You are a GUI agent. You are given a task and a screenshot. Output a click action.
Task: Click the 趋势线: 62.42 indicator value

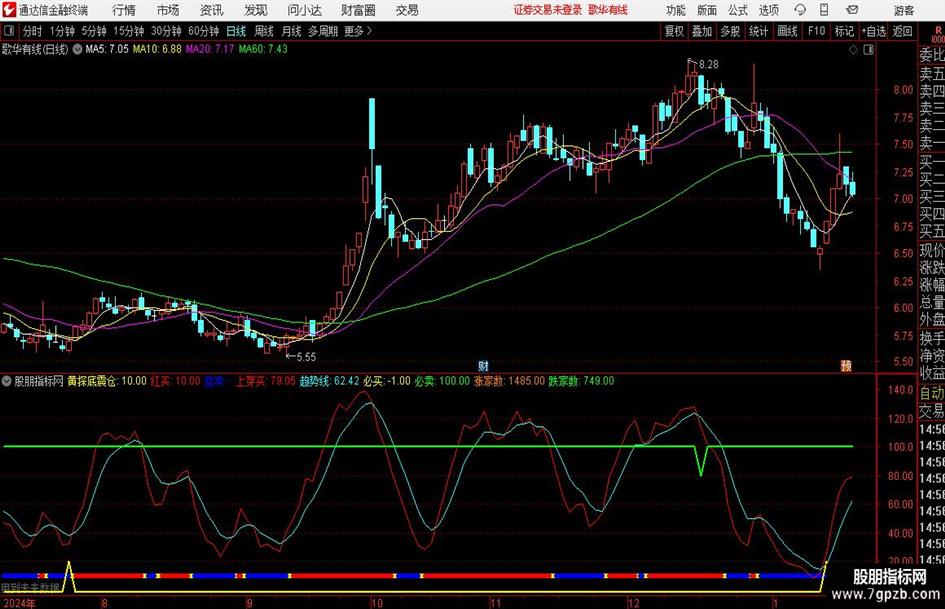pos(329,381)
